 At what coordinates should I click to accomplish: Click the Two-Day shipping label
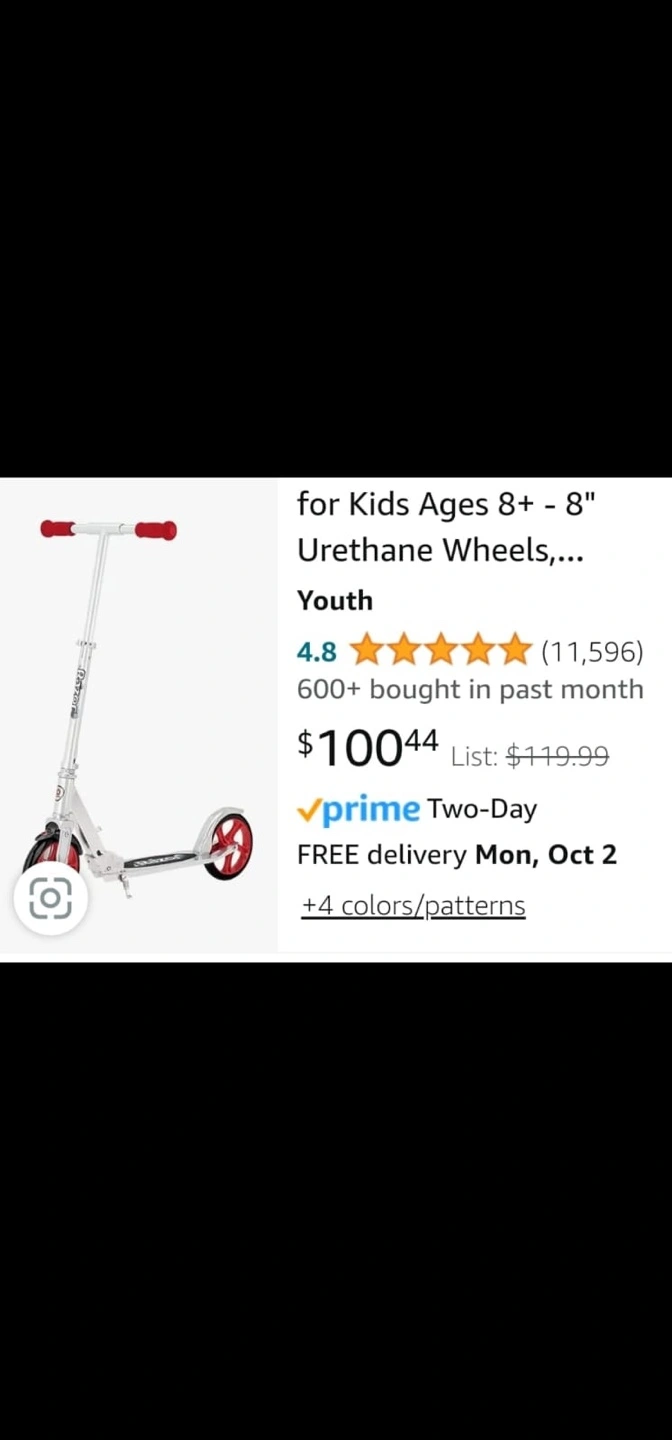pos(482,809)
